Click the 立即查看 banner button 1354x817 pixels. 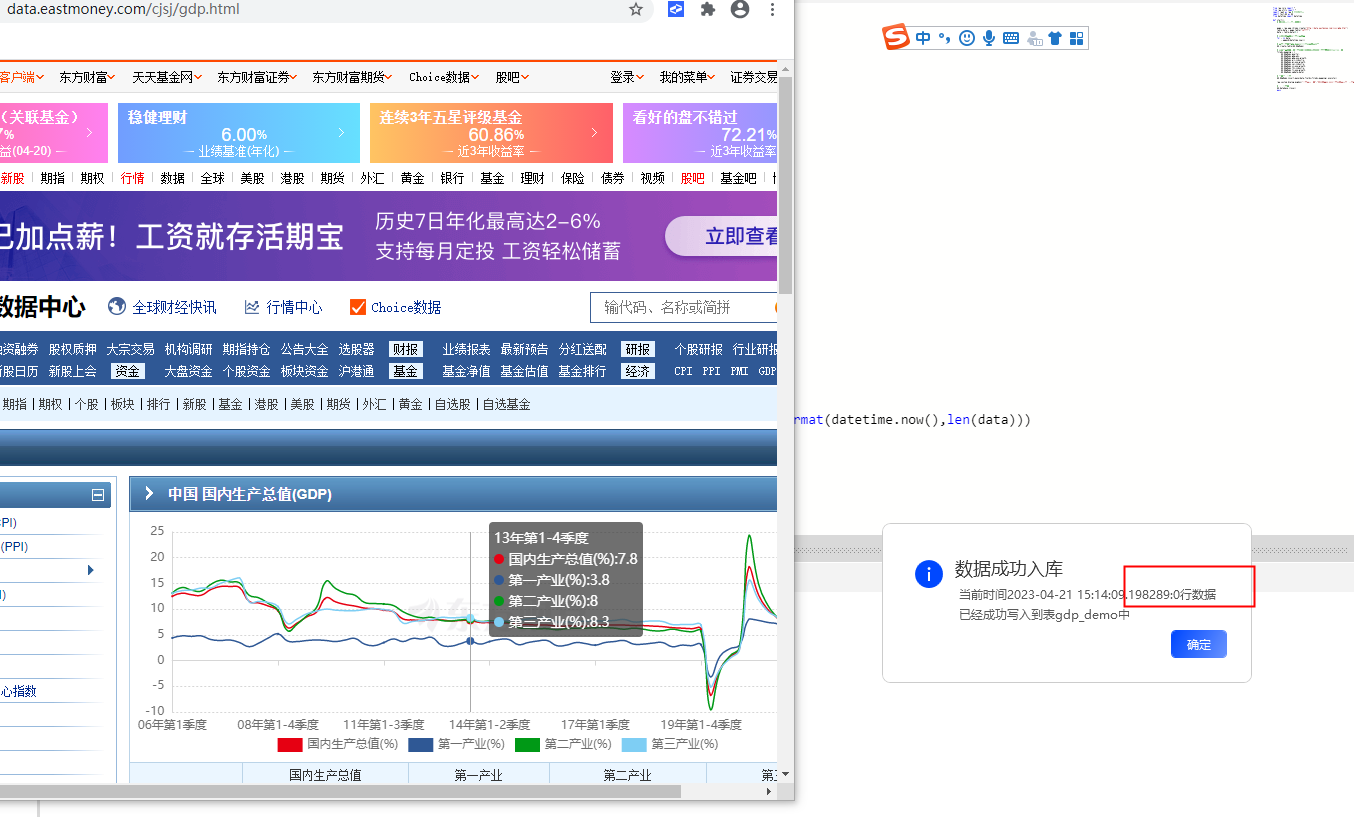[x=721, y=236]
